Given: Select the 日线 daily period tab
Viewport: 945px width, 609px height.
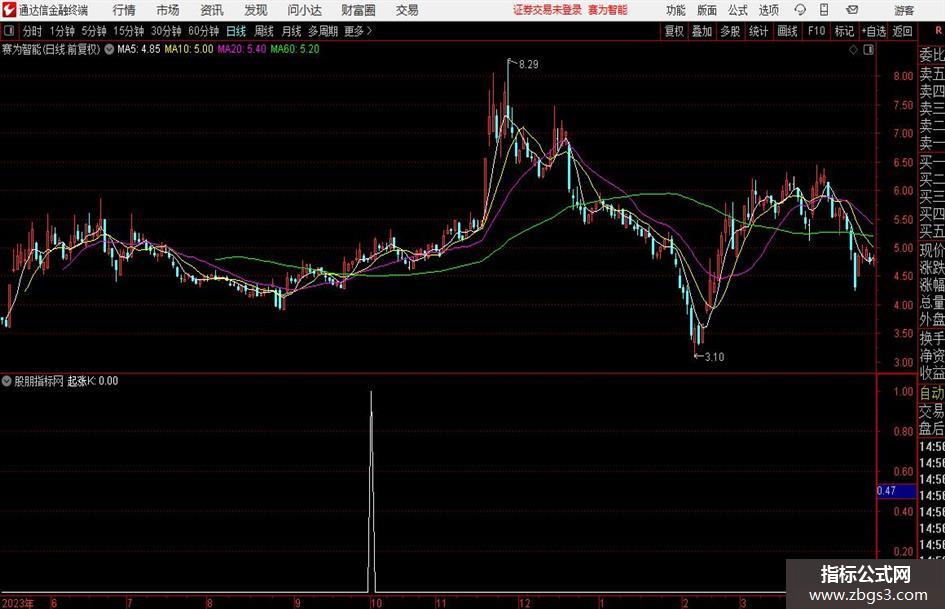Looking at the screenshot, I should pyautogui.click(x=236, y=31).
